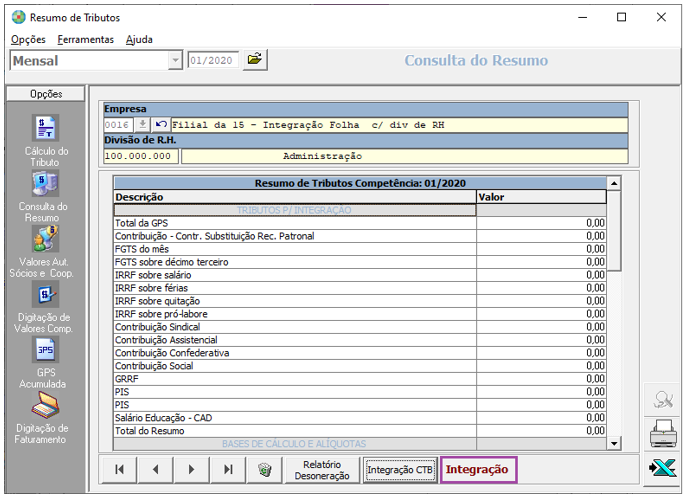
Task: Open the Consulta do Resumo sidebar icon
Action: (45, 183)
